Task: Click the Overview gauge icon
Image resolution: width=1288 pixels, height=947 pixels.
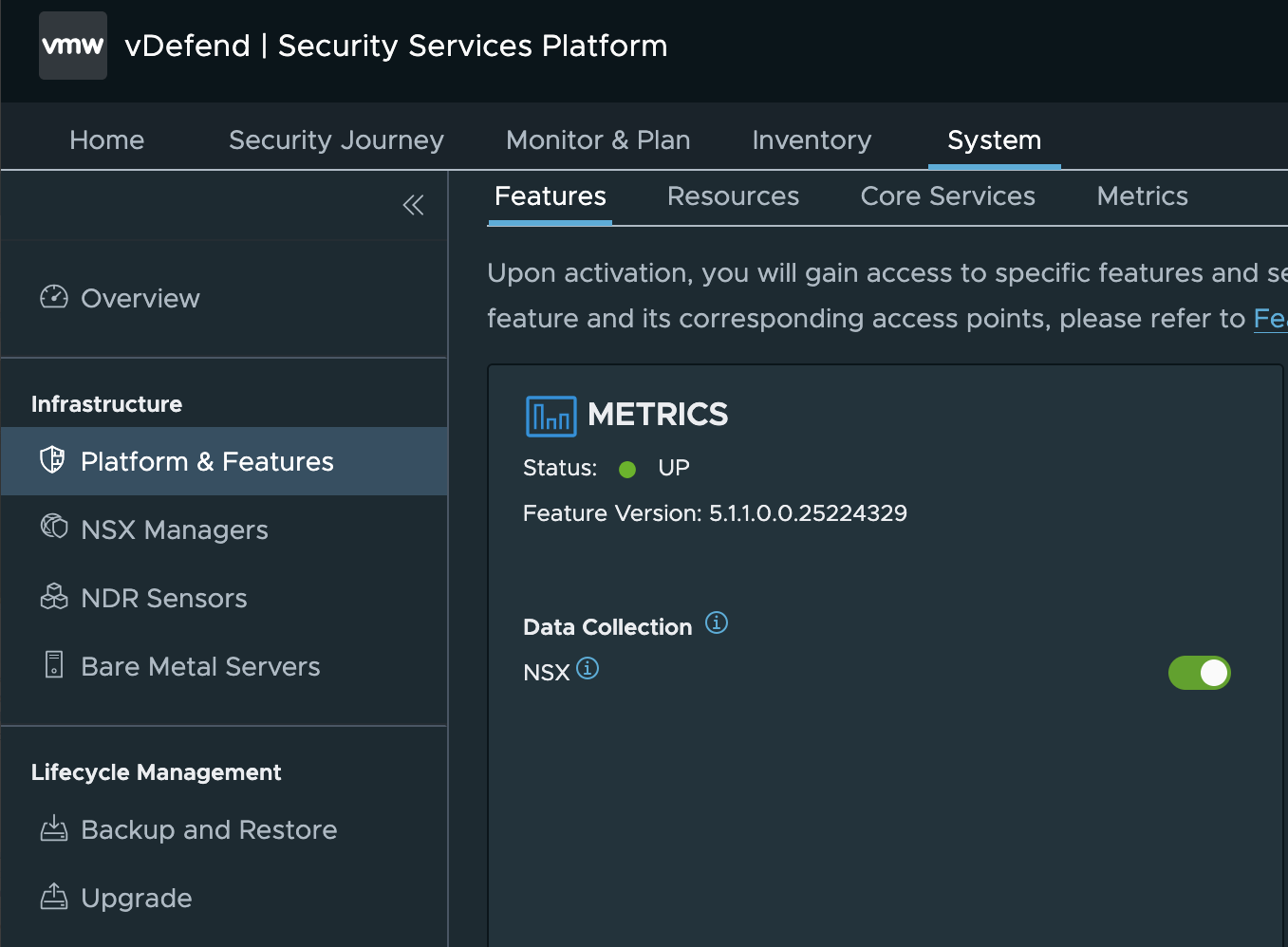Action: pyautogui.click(x=54, y=297)
